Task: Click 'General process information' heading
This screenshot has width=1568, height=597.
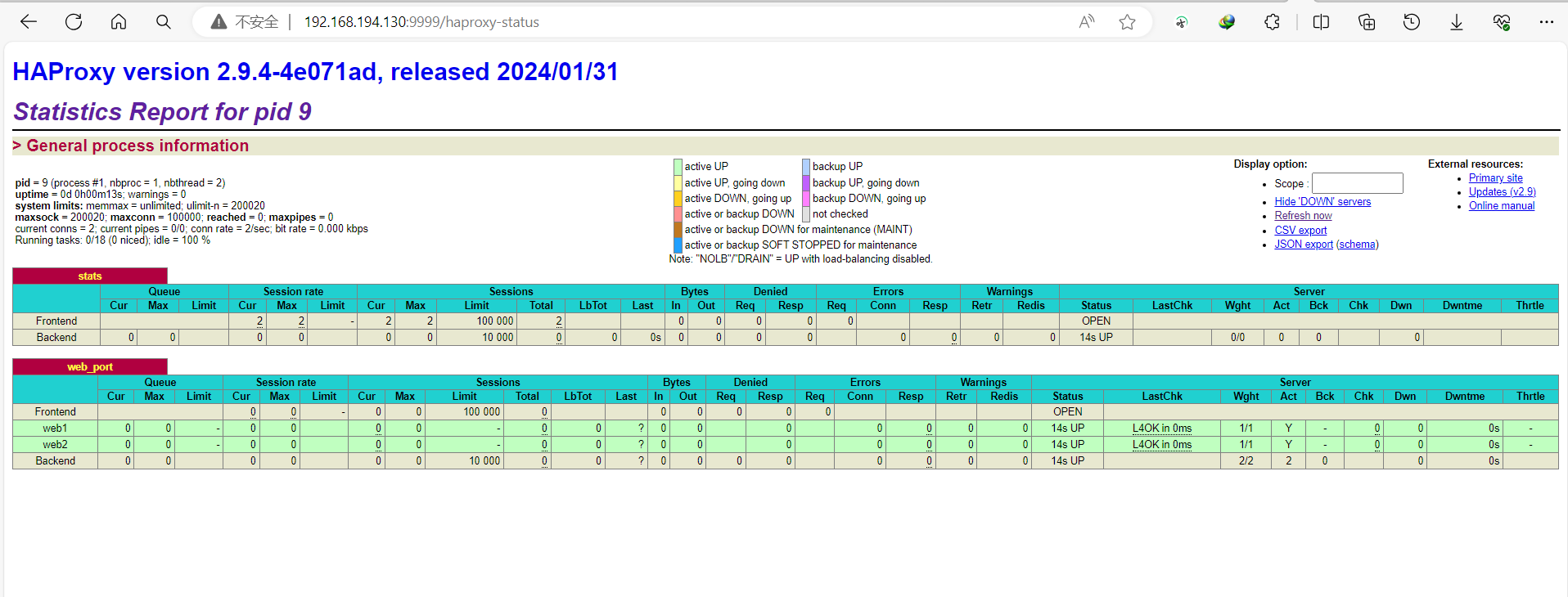Action: [x=137, y=146]
